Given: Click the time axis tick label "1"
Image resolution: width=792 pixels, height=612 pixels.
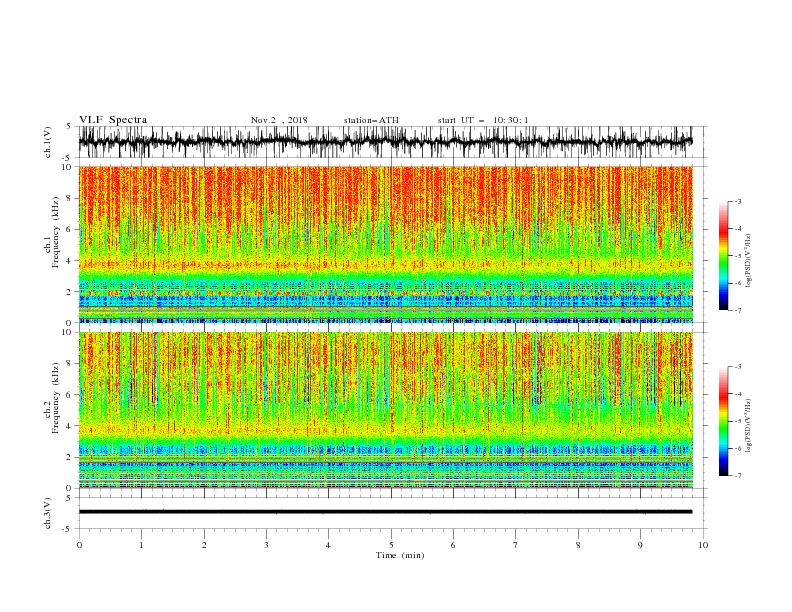Looking at the screenshot, I should pyautogui.click(x=141, y=545).
